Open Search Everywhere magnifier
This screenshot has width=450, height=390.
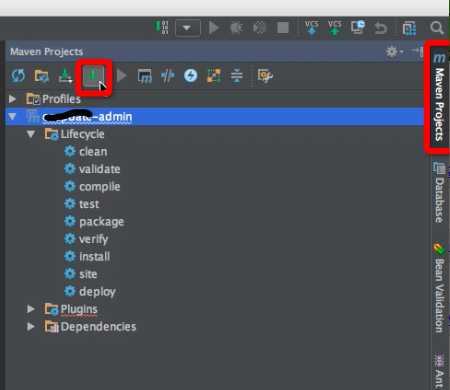[437, 28]
